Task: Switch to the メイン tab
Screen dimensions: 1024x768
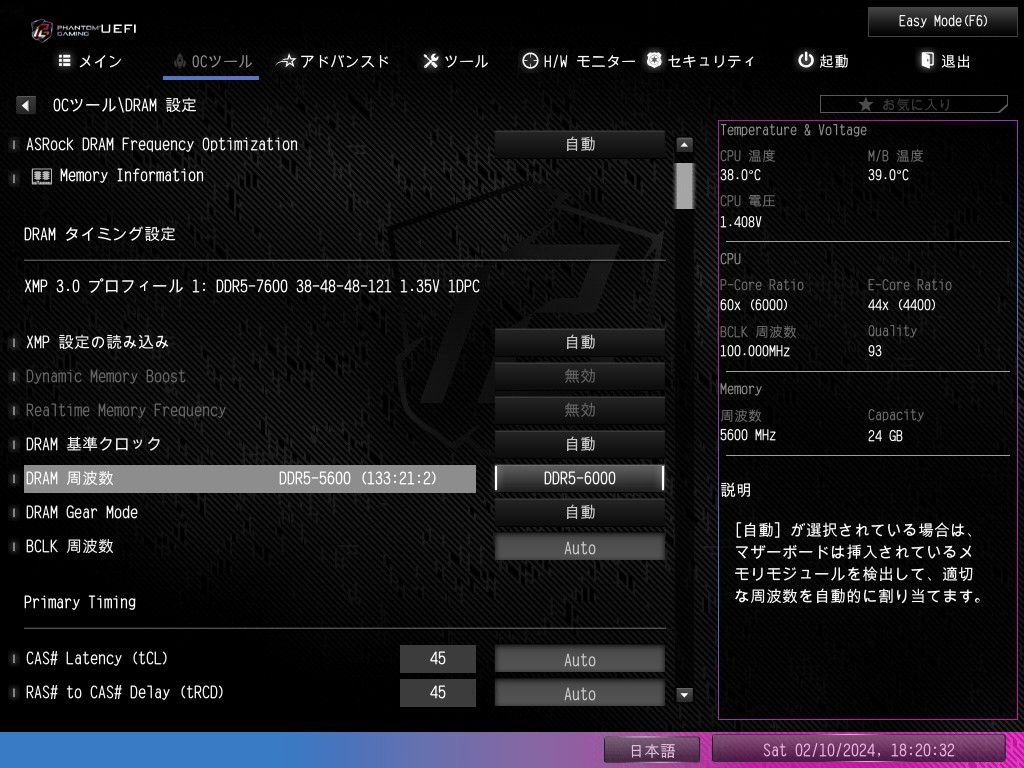Action: coord(91,61)
